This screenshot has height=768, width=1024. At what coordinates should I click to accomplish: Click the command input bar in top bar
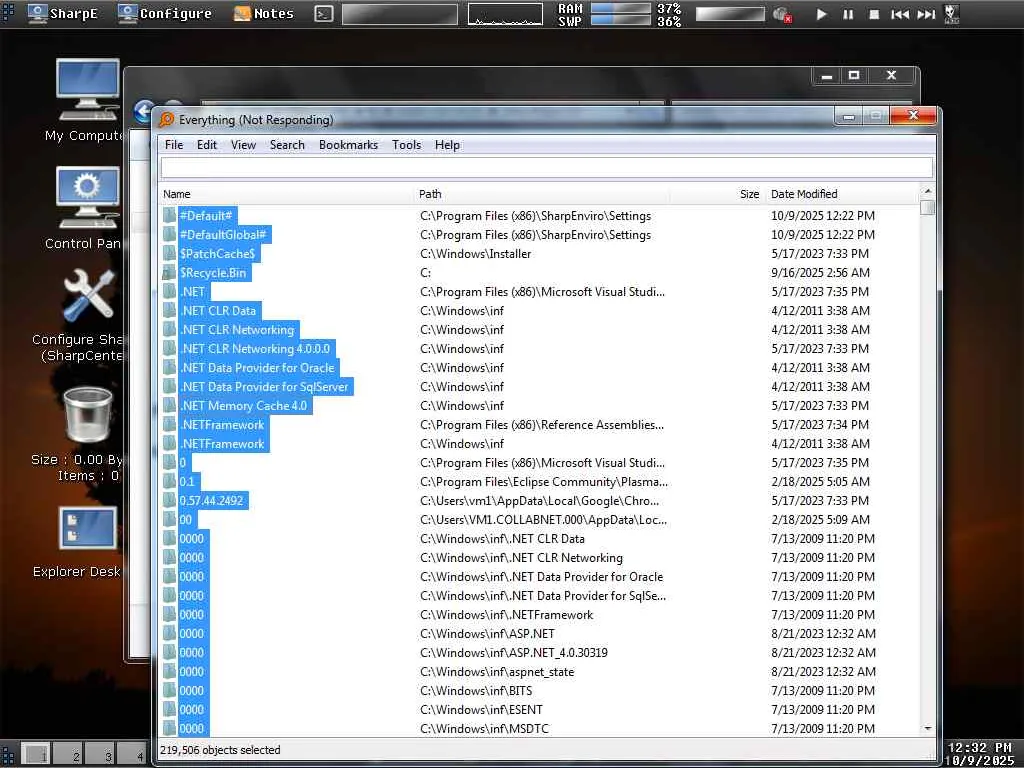(400, 14)
